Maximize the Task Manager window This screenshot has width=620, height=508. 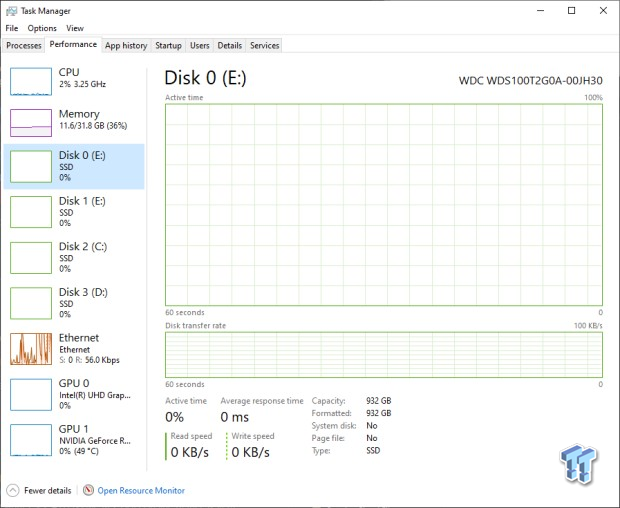[x=572, y=11]
